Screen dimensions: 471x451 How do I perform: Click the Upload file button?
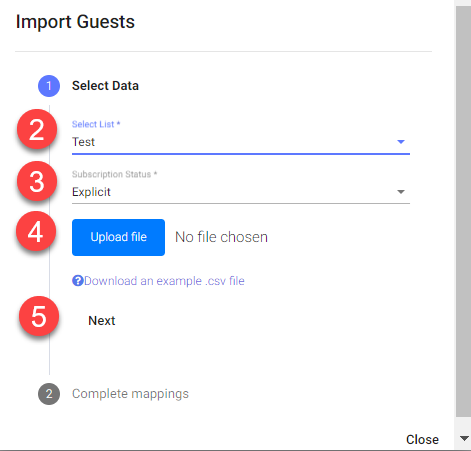[x=118, y=237]
